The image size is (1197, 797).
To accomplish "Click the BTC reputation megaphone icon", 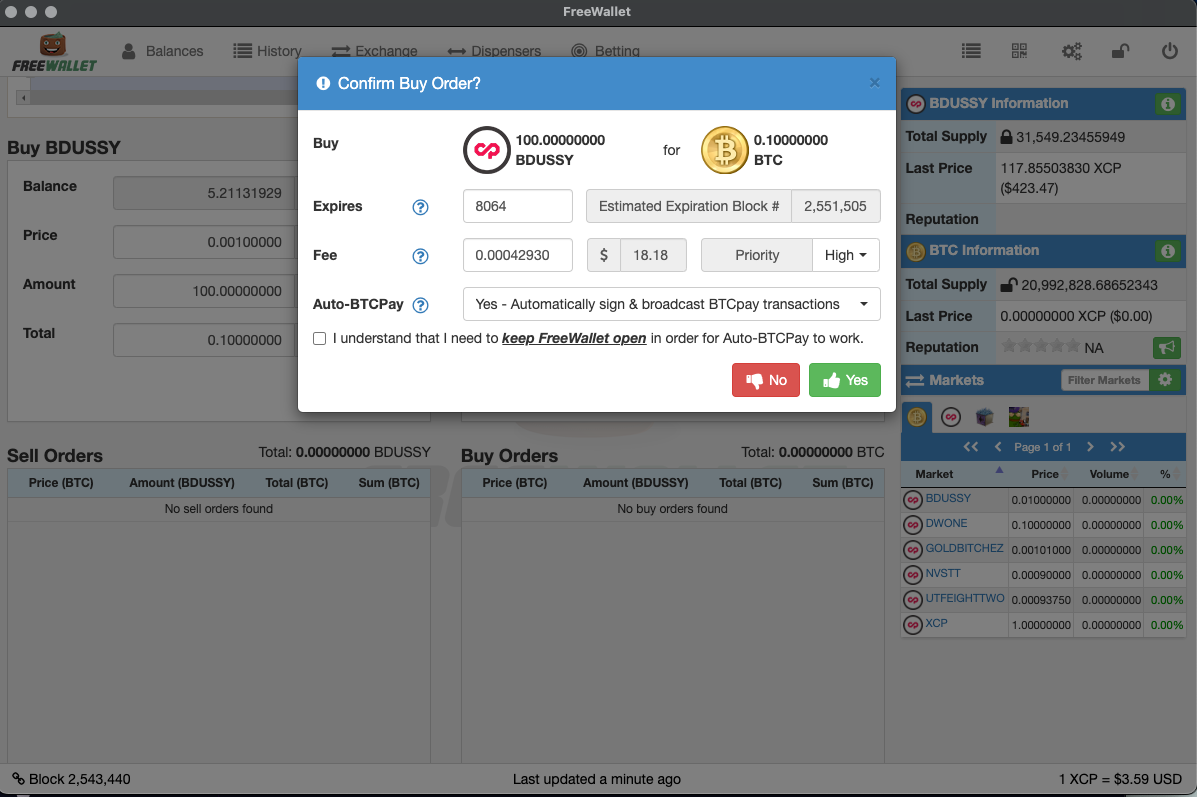I will coord(1166,347).
